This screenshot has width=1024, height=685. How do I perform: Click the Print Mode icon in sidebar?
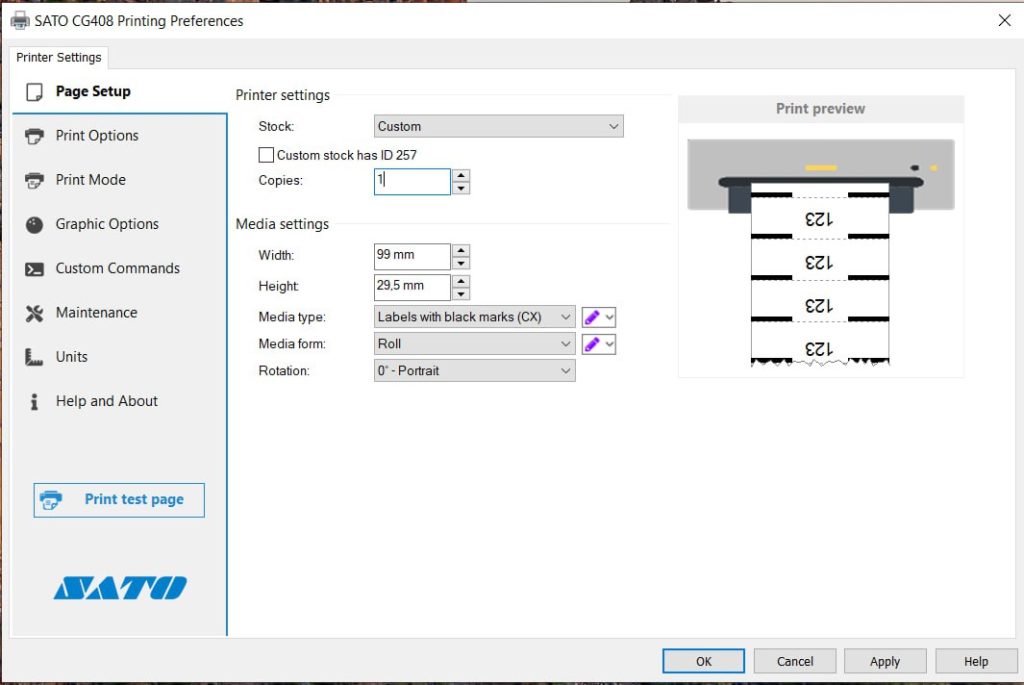pos(34,180)
